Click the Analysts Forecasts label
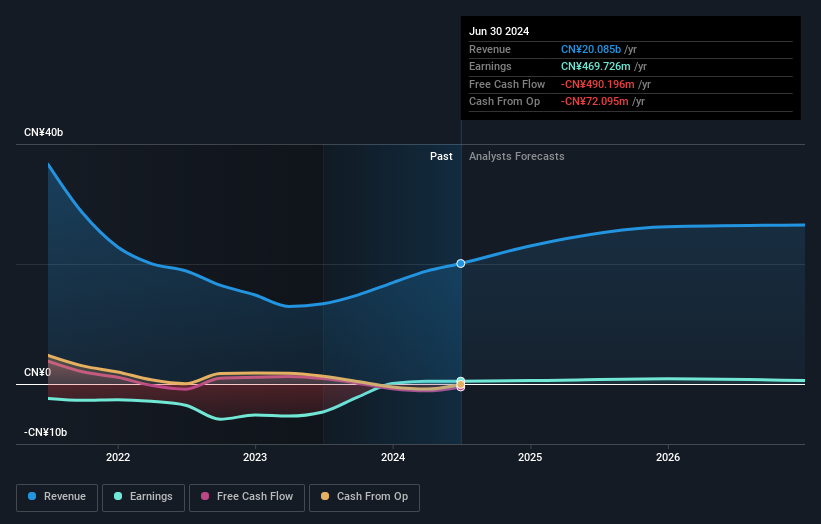The height and width of the screenshot is (524, 821). pos(517,156)
